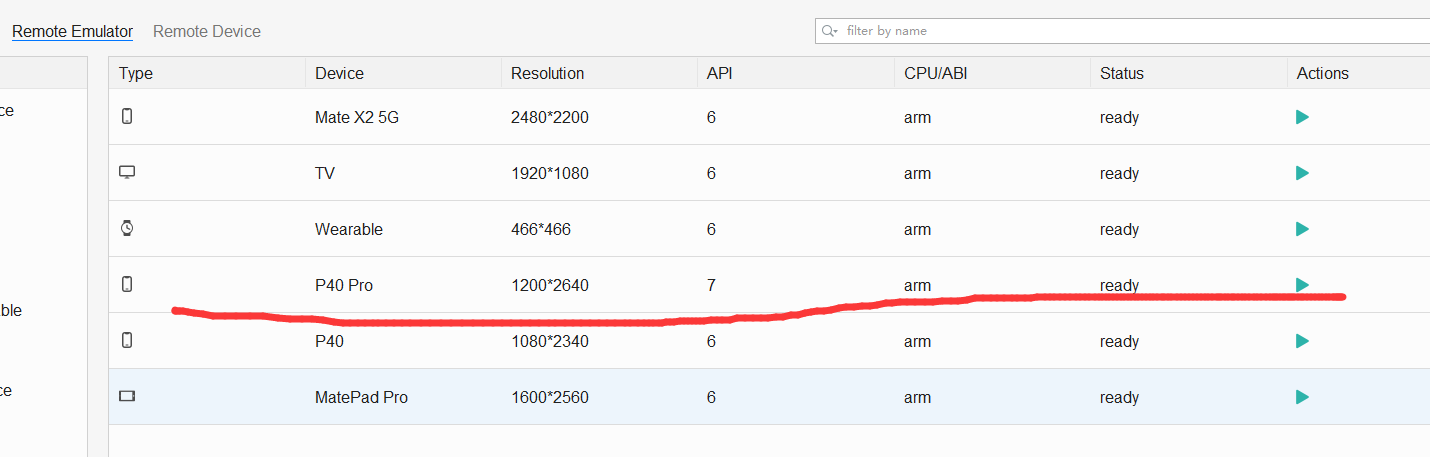Launch the P40 emulator at 1080*2340
The width and height of the screenshot is (1430, 457).
click(1302, 341)
